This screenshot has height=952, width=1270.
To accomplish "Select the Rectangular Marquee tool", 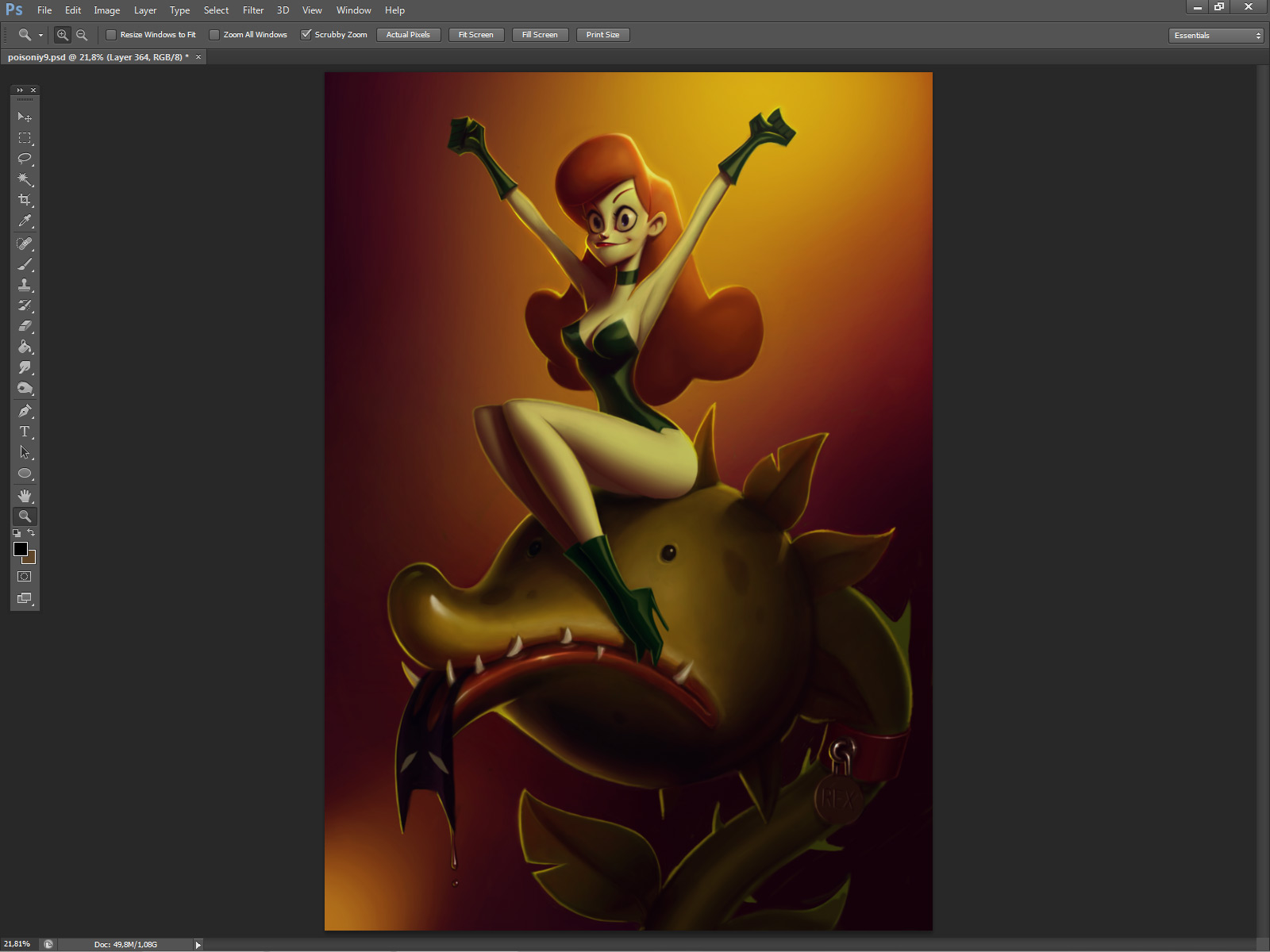I will pyautogui.click(x=25, y=138).
